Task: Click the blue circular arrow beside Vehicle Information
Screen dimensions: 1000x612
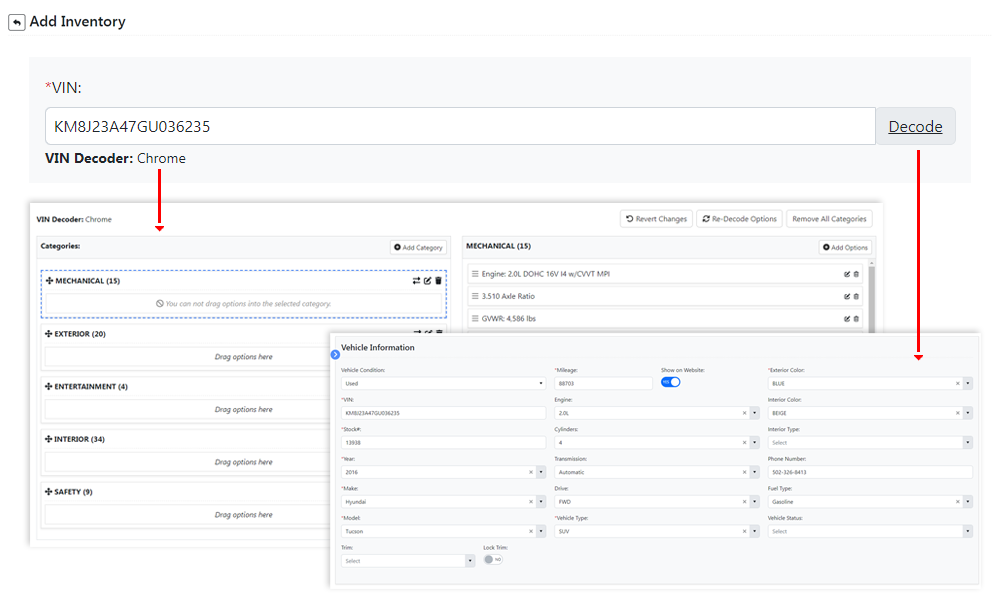Action: coord(335,354)
